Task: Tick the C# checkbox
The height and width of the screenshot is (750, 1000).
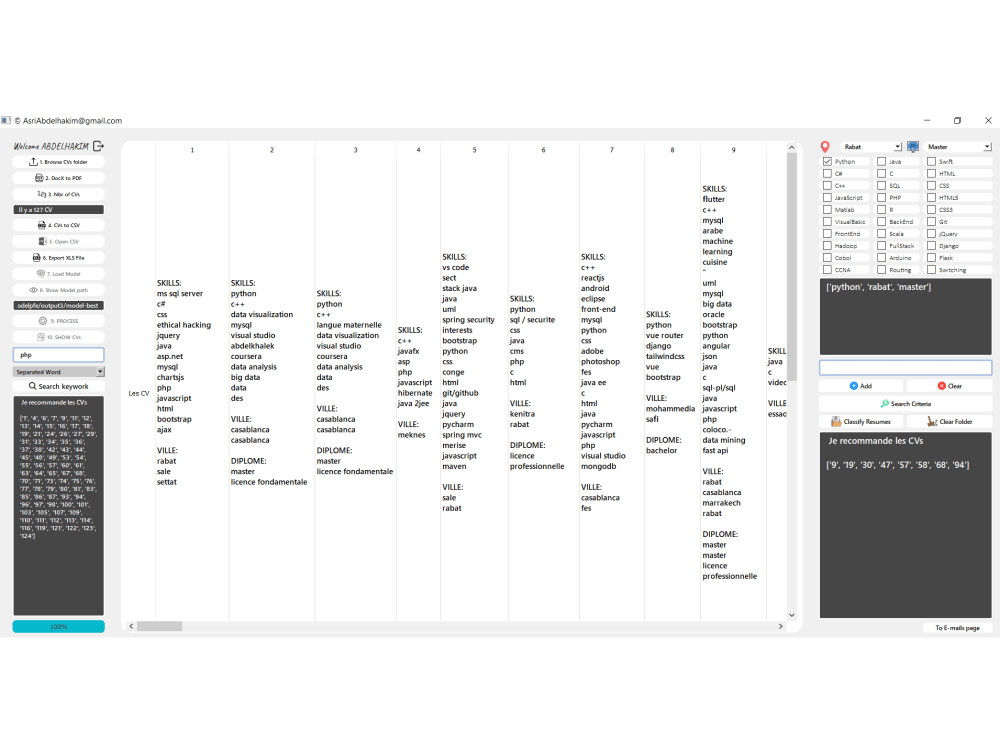Action: 827,173
